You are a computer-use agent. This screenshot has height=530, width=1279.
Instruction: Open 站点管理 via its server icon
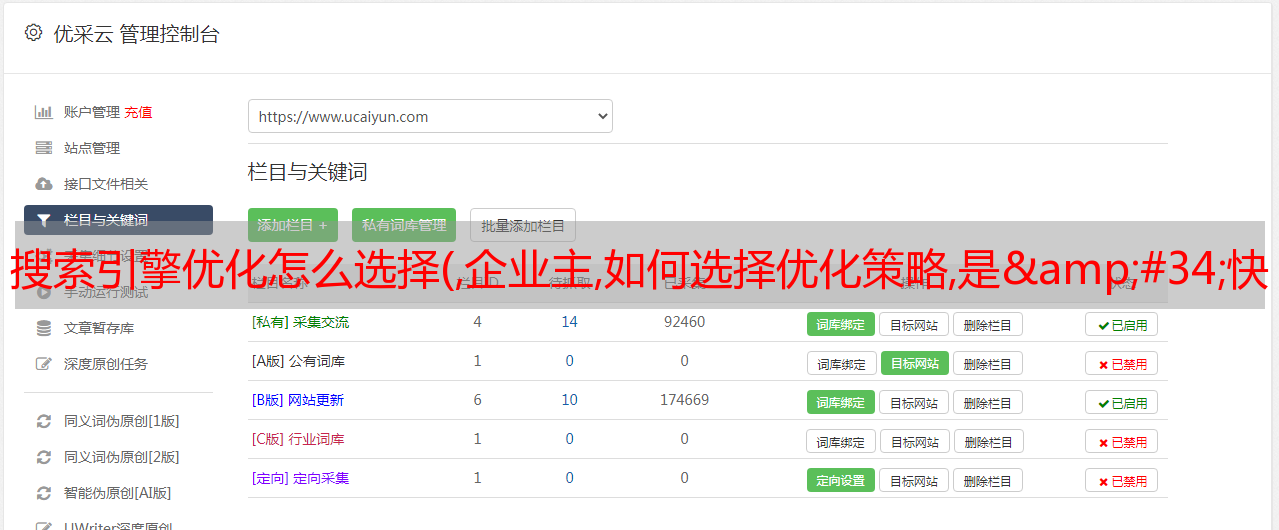(43, 148)
